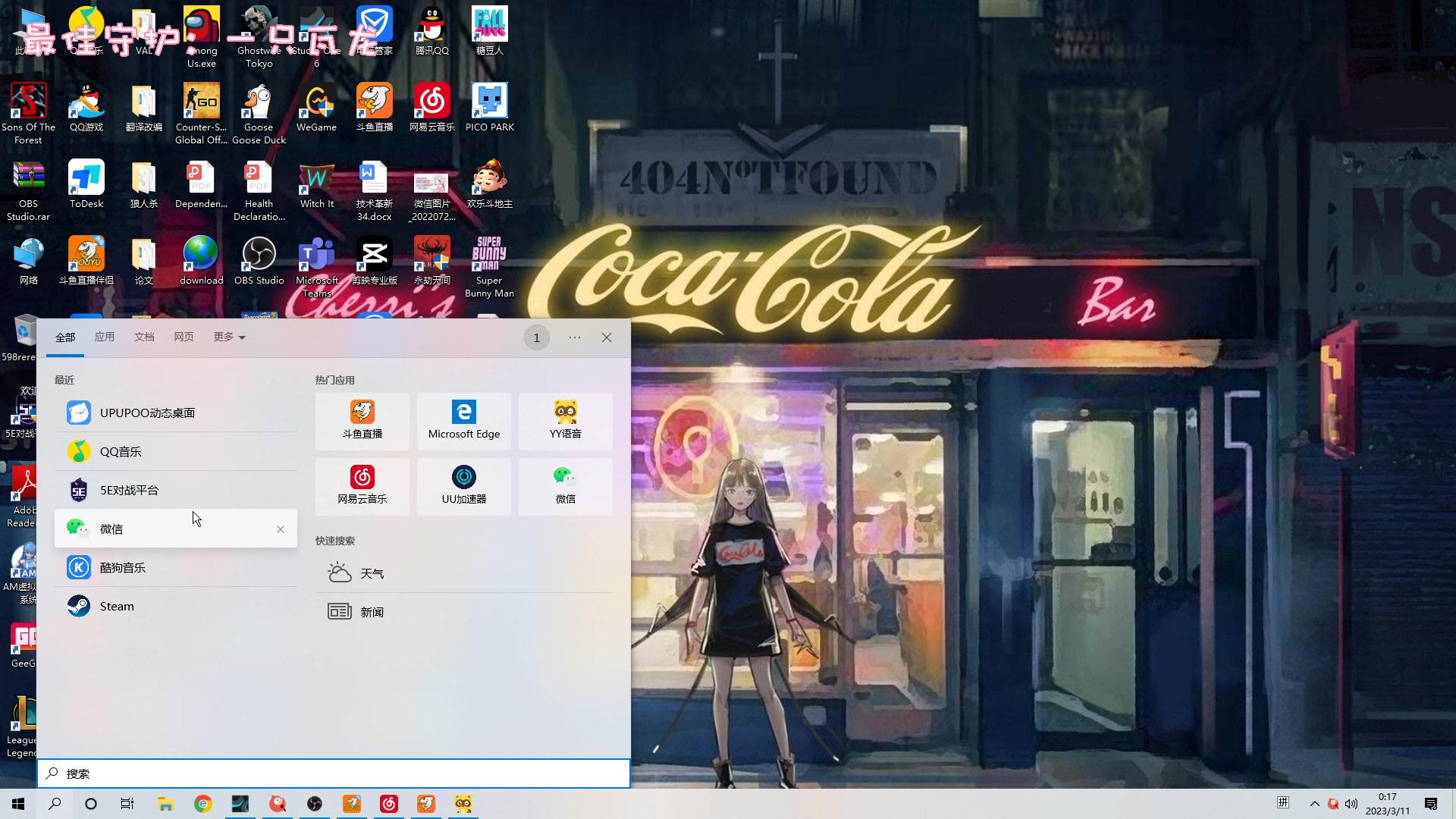The height and width of the screenshot is (819, 1456).
Task: Open 新闻 quick search
Action: coord(372,612)
